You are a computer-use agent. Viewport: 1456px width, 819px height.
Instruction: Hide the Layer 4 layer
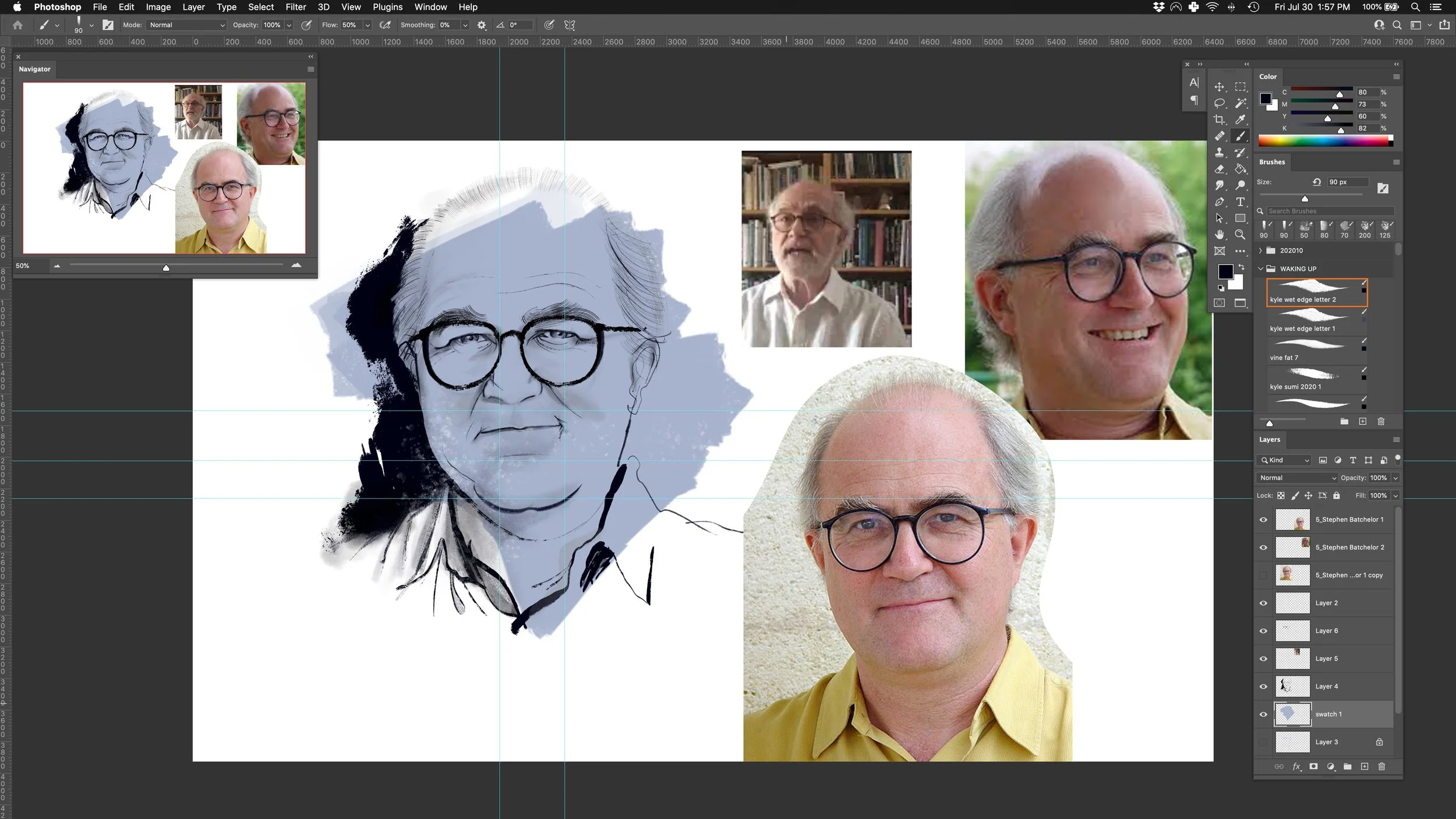coord(1263,687)
